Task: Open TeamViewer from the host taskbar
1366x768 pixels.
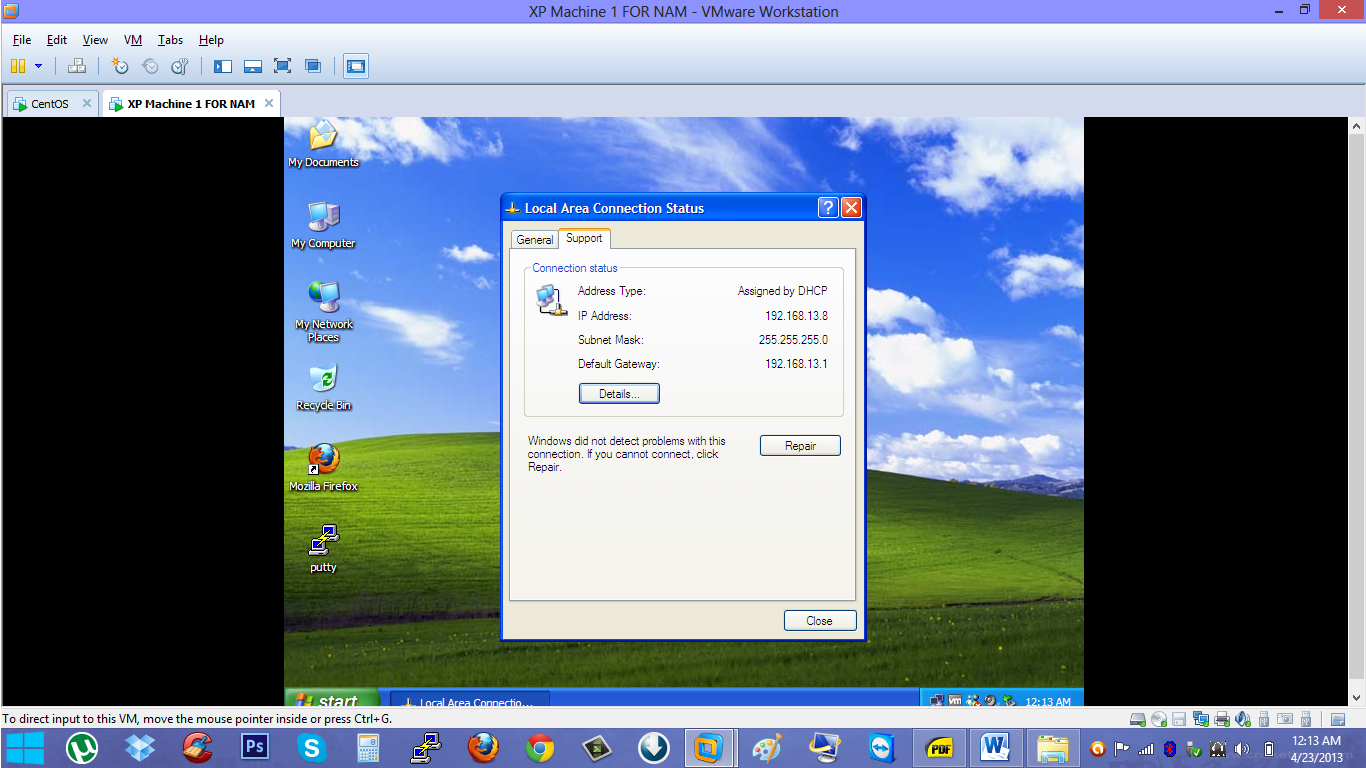Action: click(x=883, y=748)
